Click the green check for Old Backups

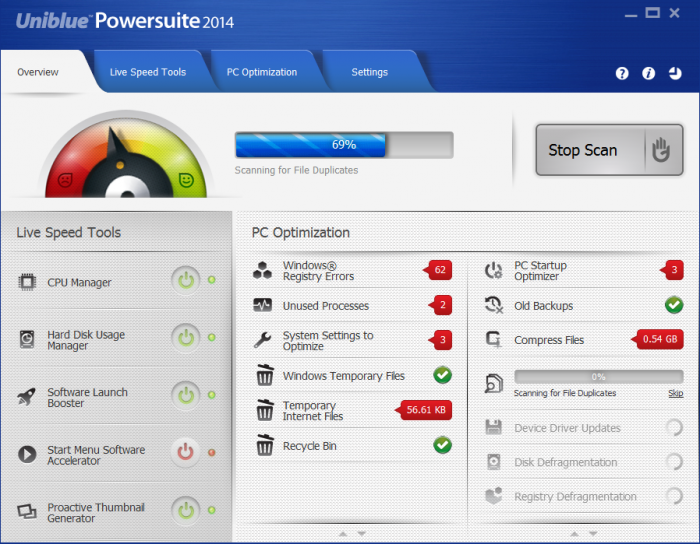674,305
